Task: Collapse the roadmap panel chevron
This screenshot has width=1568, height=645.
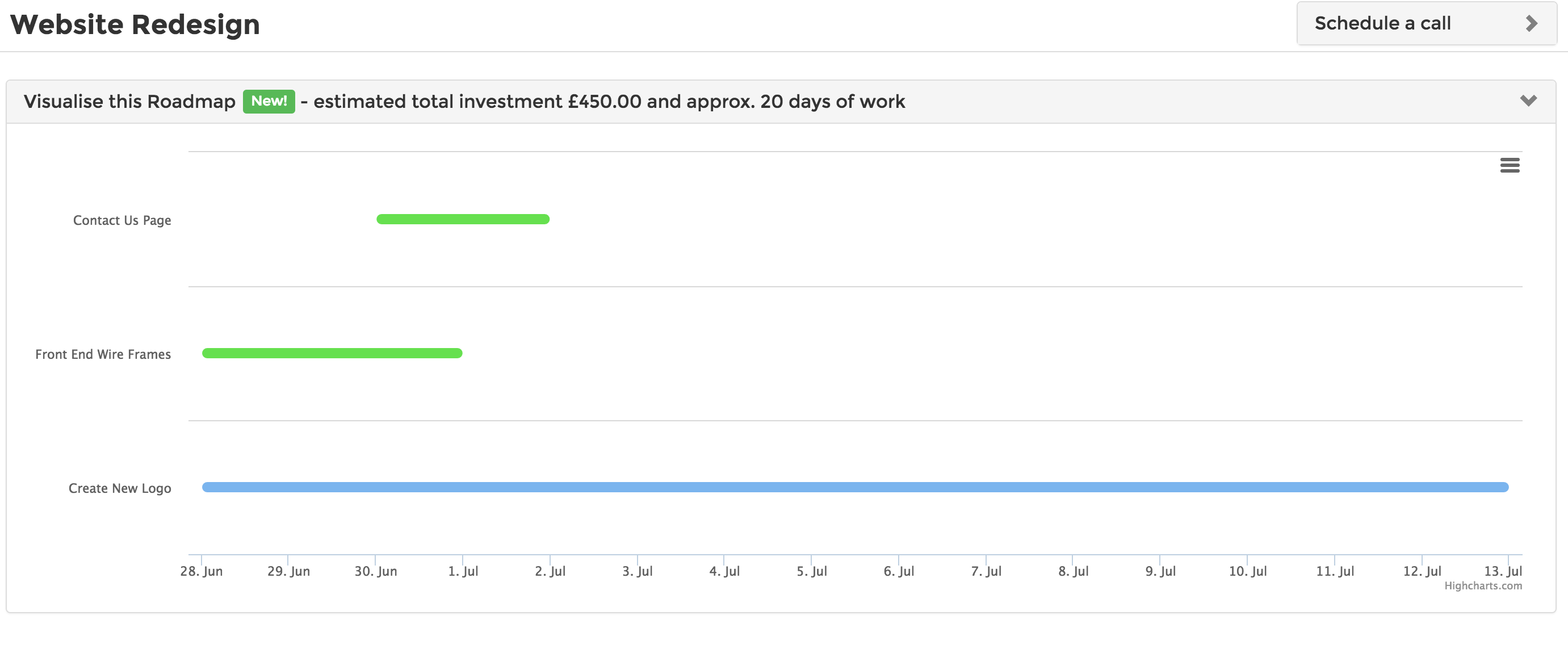Action: click(1528, 100)
